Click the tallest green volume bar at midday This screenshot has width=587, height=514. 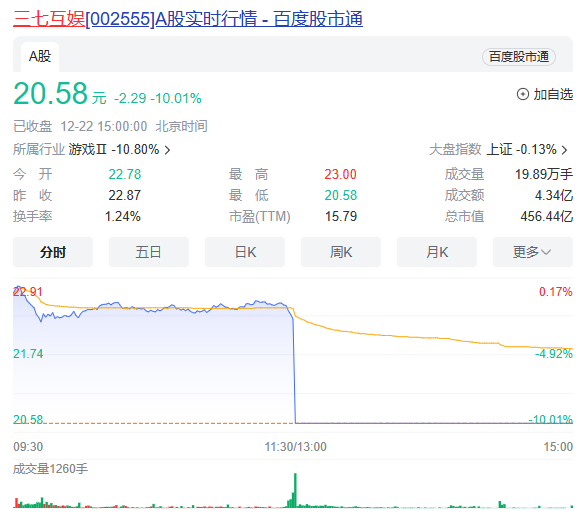pos(295,490)
